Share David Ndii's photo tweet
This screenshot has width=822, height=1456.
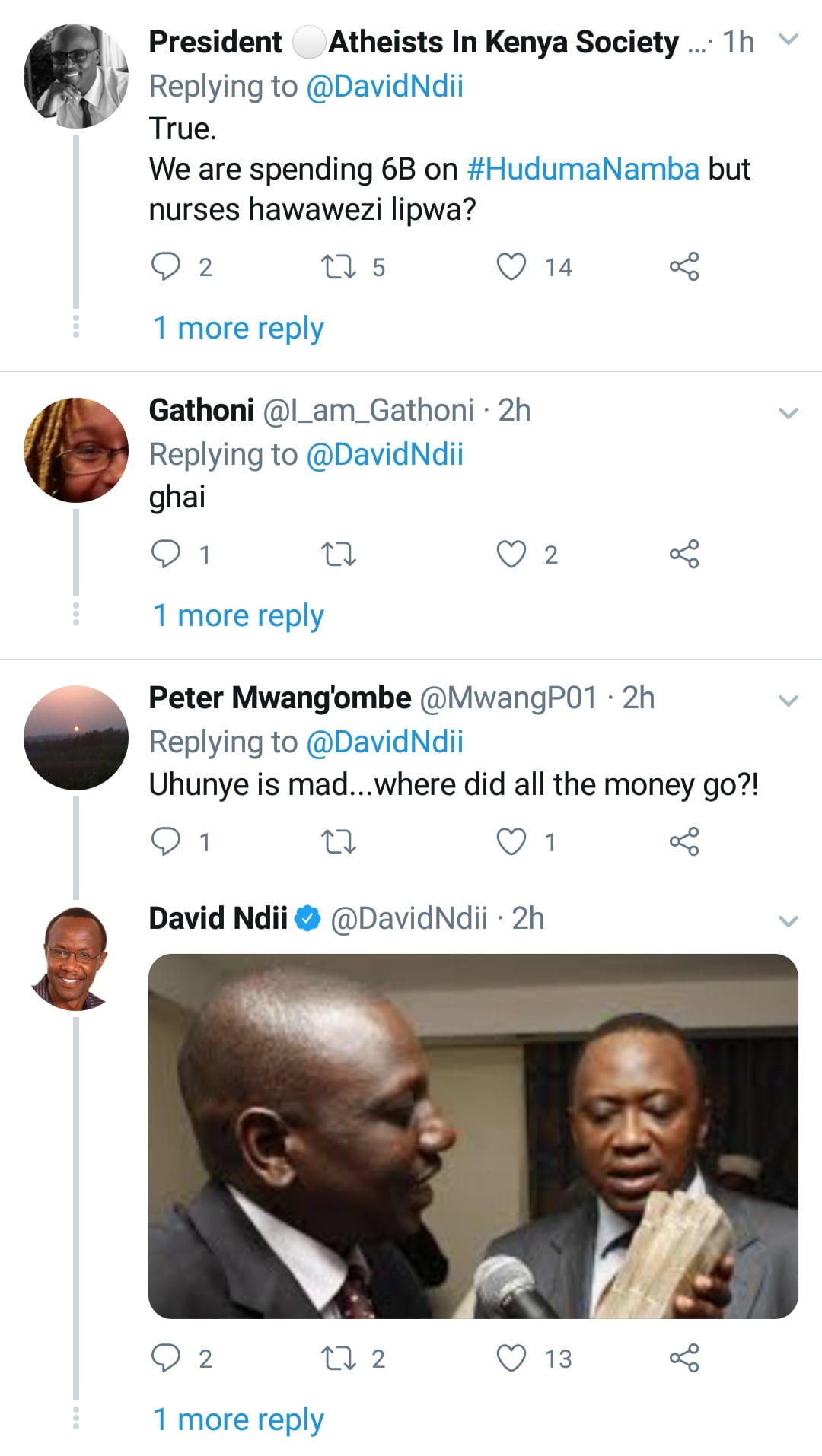(684, 1358)
